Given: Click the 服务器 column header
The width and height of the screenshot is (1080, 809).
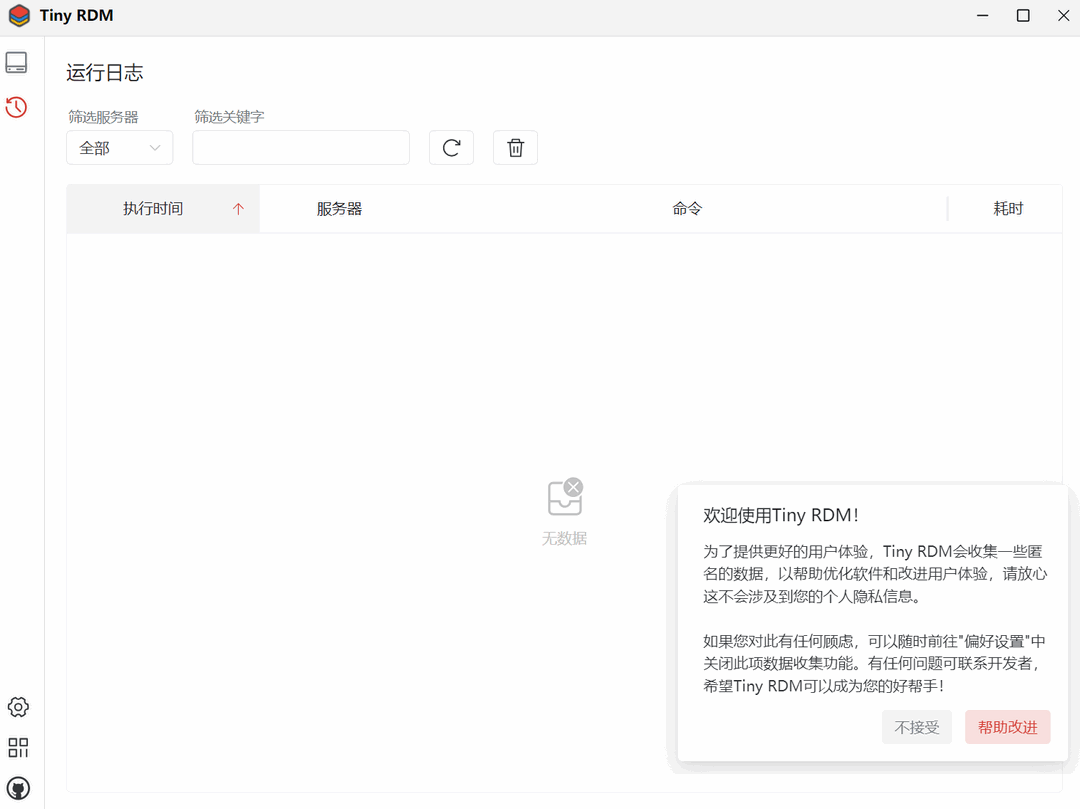Looking at the screenshot, I should pos(340,209).
